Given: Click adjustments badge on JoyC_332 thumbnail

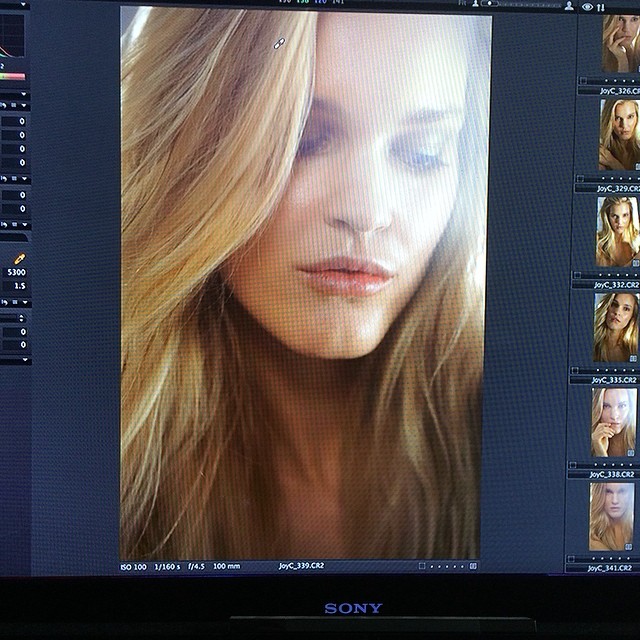Looking at the screenshot, I should click(x=636, y=263).
